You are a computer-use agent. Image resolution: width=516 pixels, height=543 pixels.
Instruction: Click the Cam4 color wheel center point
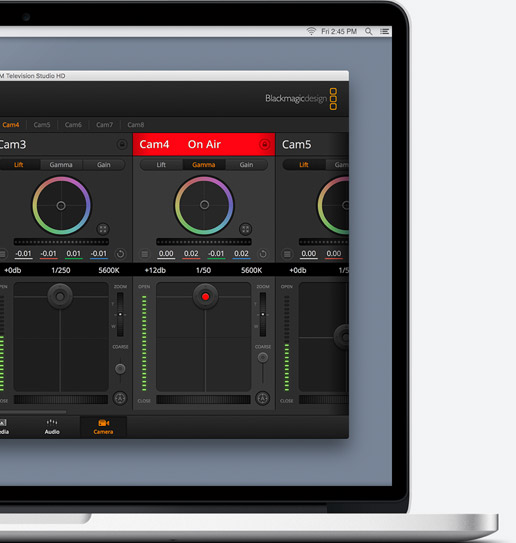coord(204,205)
